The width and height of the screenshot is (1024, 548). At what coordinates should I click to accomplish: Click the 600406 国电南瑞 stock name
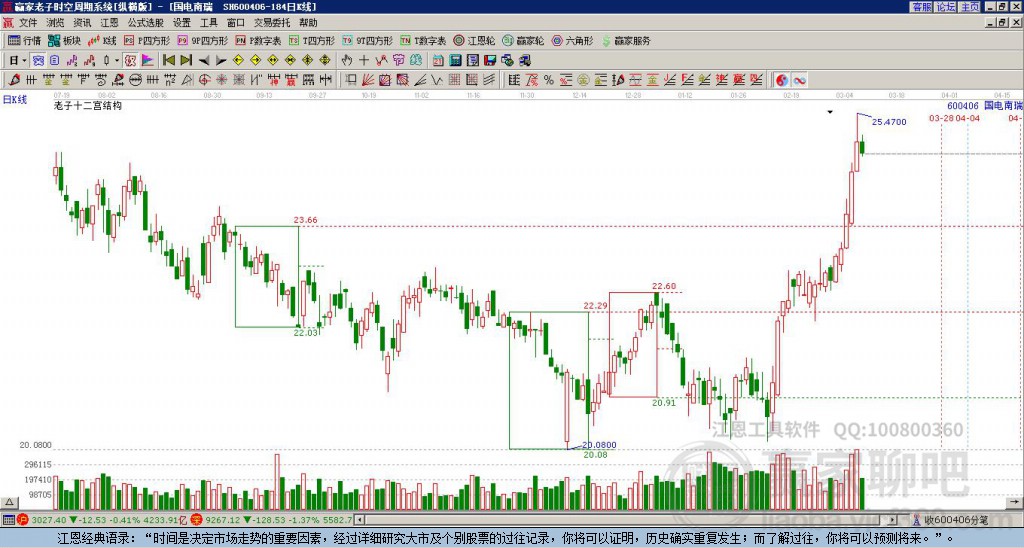[984, 105]
